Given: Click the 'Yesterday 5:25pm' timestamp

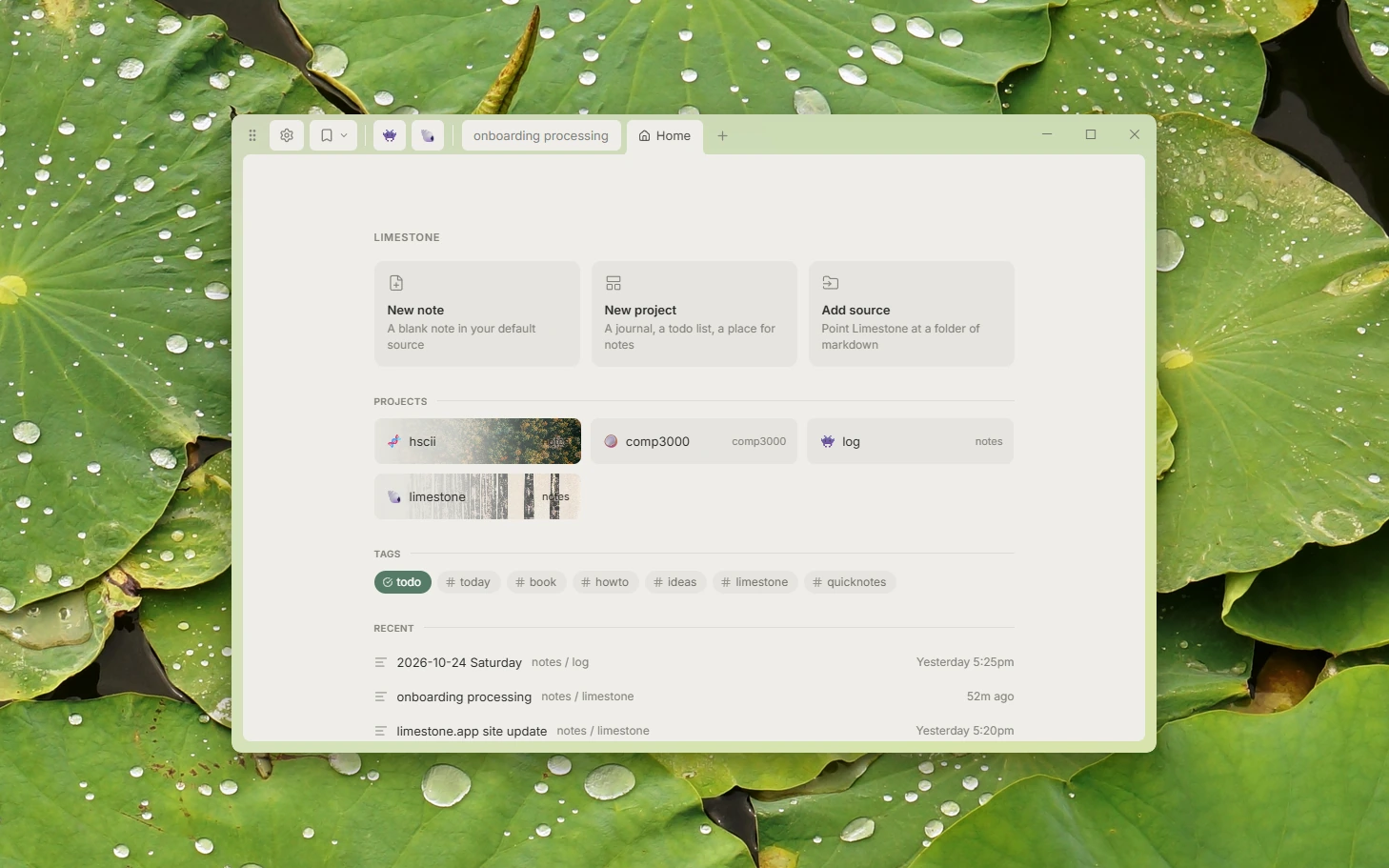Looking at the screenshot, I should coord(965,662).
